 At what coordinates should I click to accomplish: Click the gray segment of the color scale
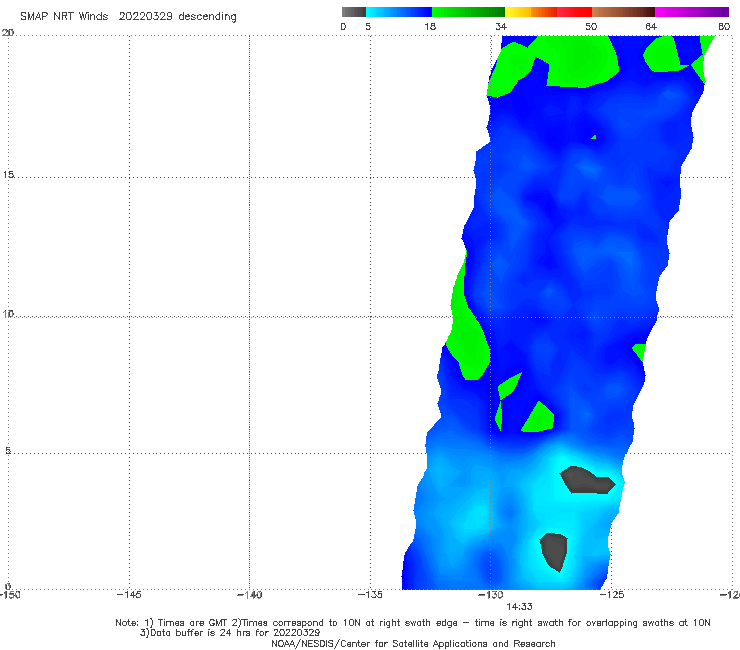[354, 12]
